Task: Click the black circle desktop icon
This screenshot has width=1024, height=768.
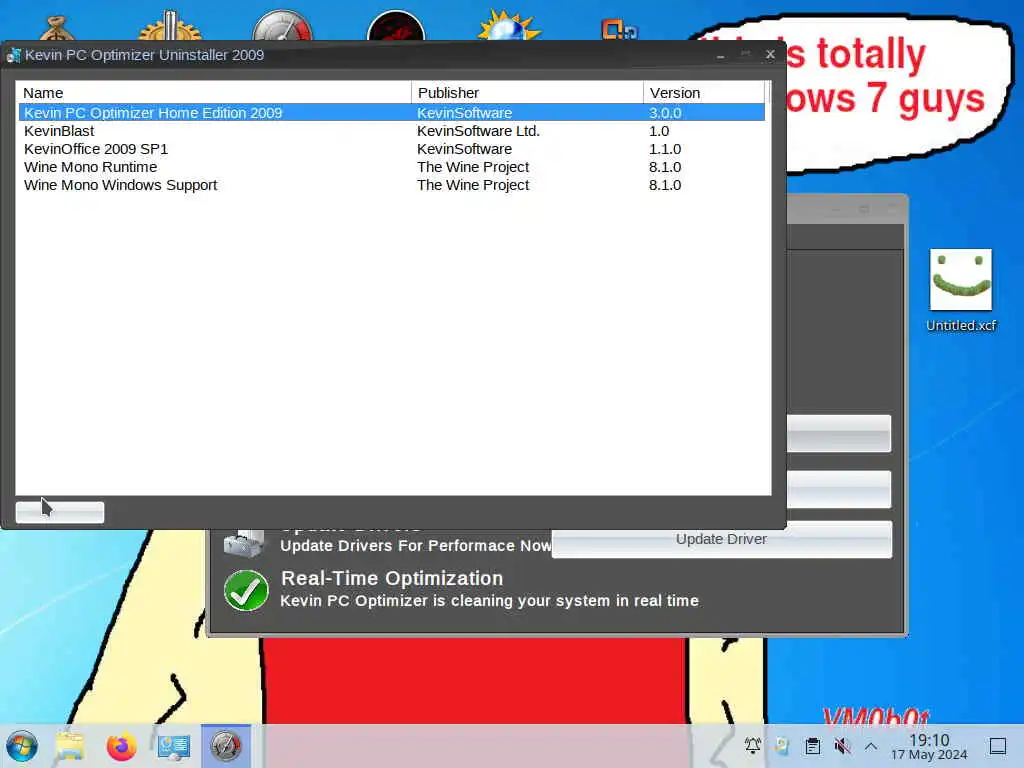Action: click(x=396, y=25)
